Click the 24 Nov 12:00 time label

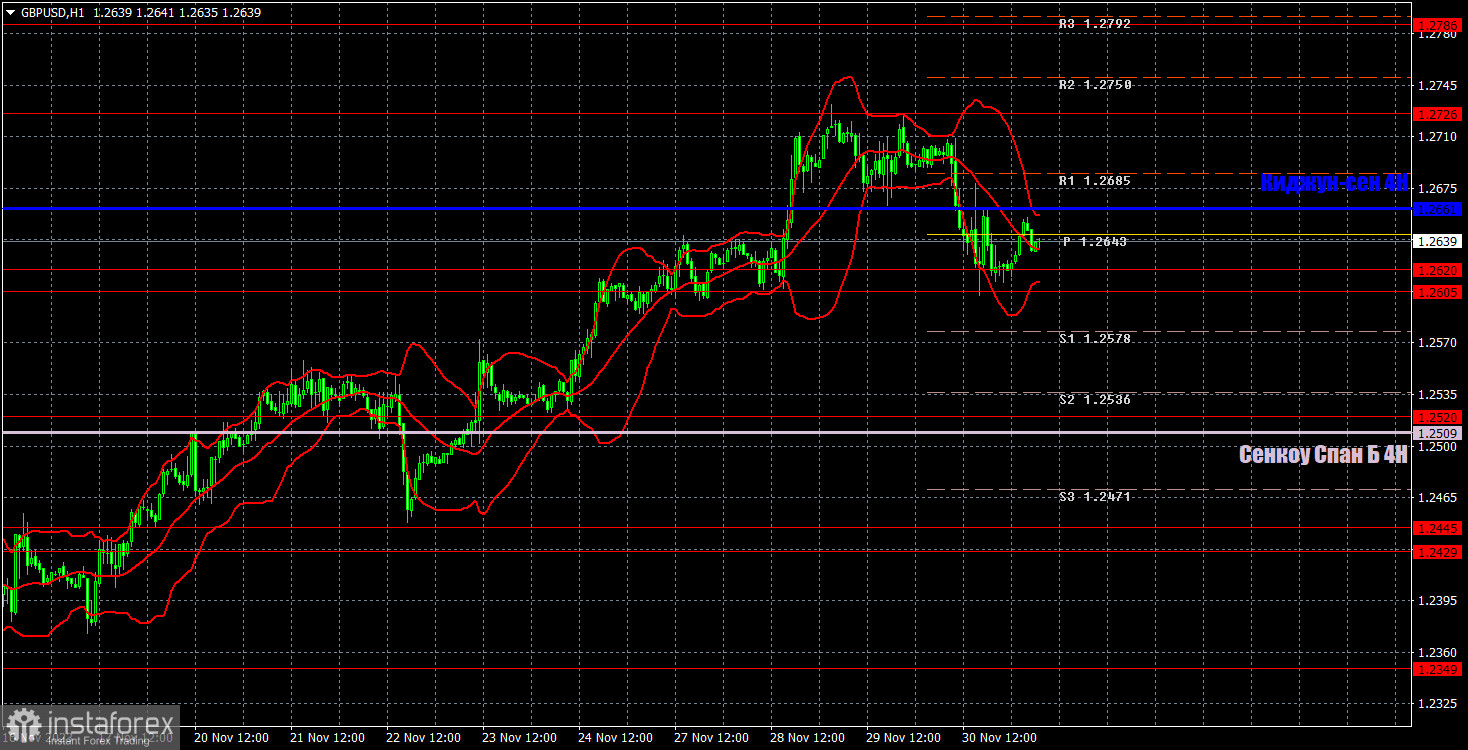[615, 738]
